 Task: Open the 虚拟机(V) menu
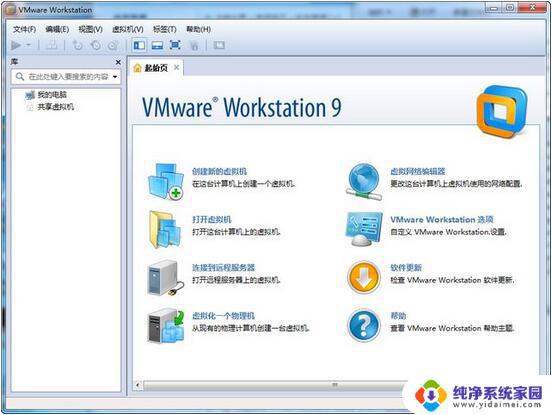(127, 29)
